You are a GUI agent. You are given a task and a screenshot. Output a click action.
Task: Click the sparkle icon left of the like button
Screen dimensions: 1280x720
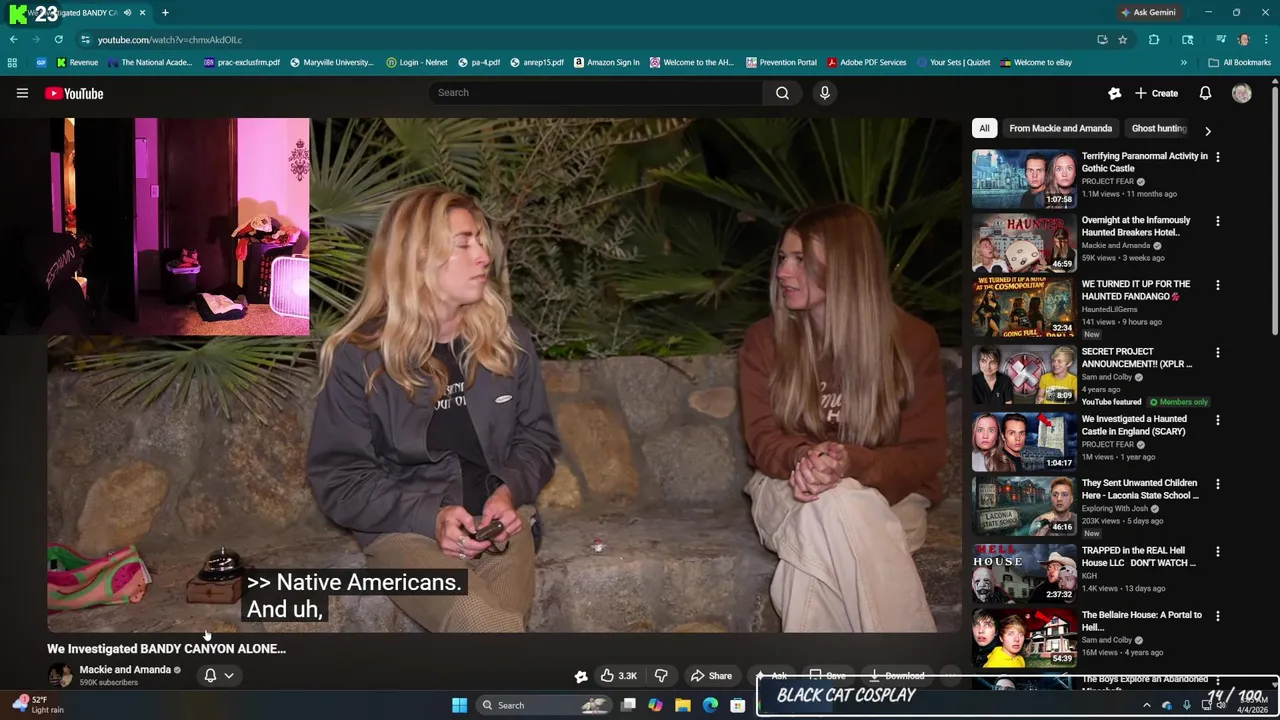point(581,676)
